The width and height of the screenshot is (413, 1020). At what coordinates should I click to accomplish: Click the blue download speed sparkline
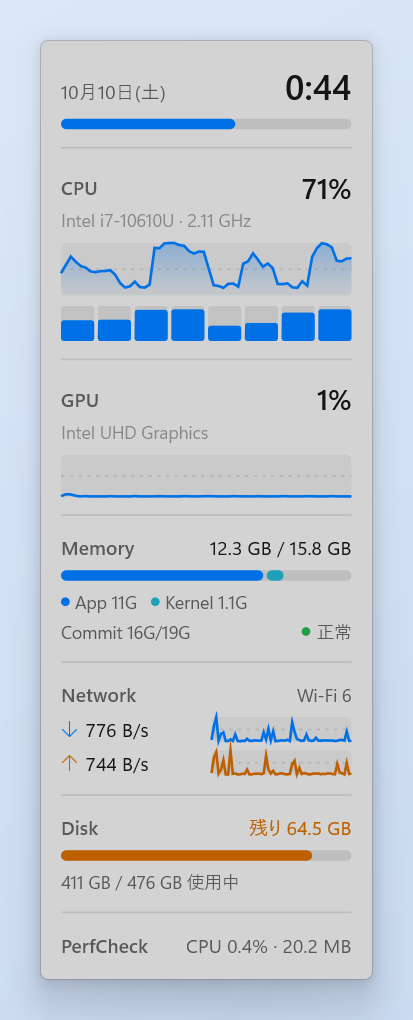(281, 729)
